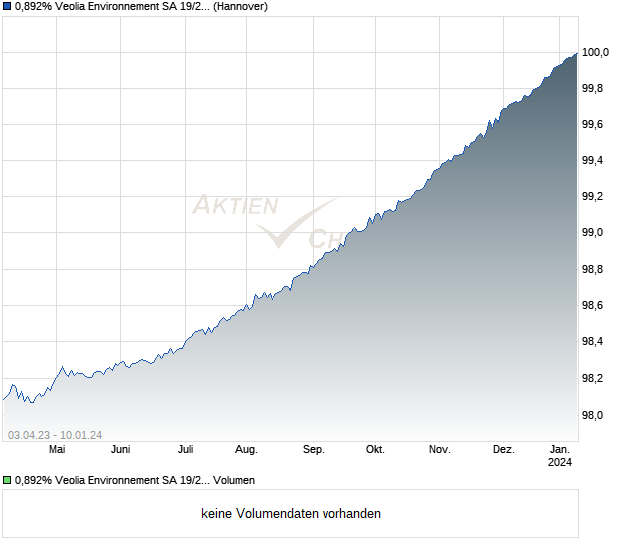Click the 'Okt.' x-axis label
This screenshot has height=546, width=620.
[375, 449]
